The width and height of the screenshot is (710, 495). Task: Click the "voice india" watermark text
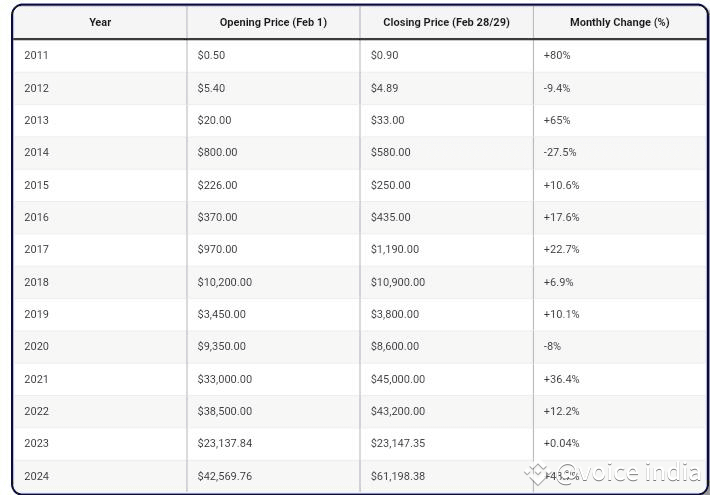point(628,473)
